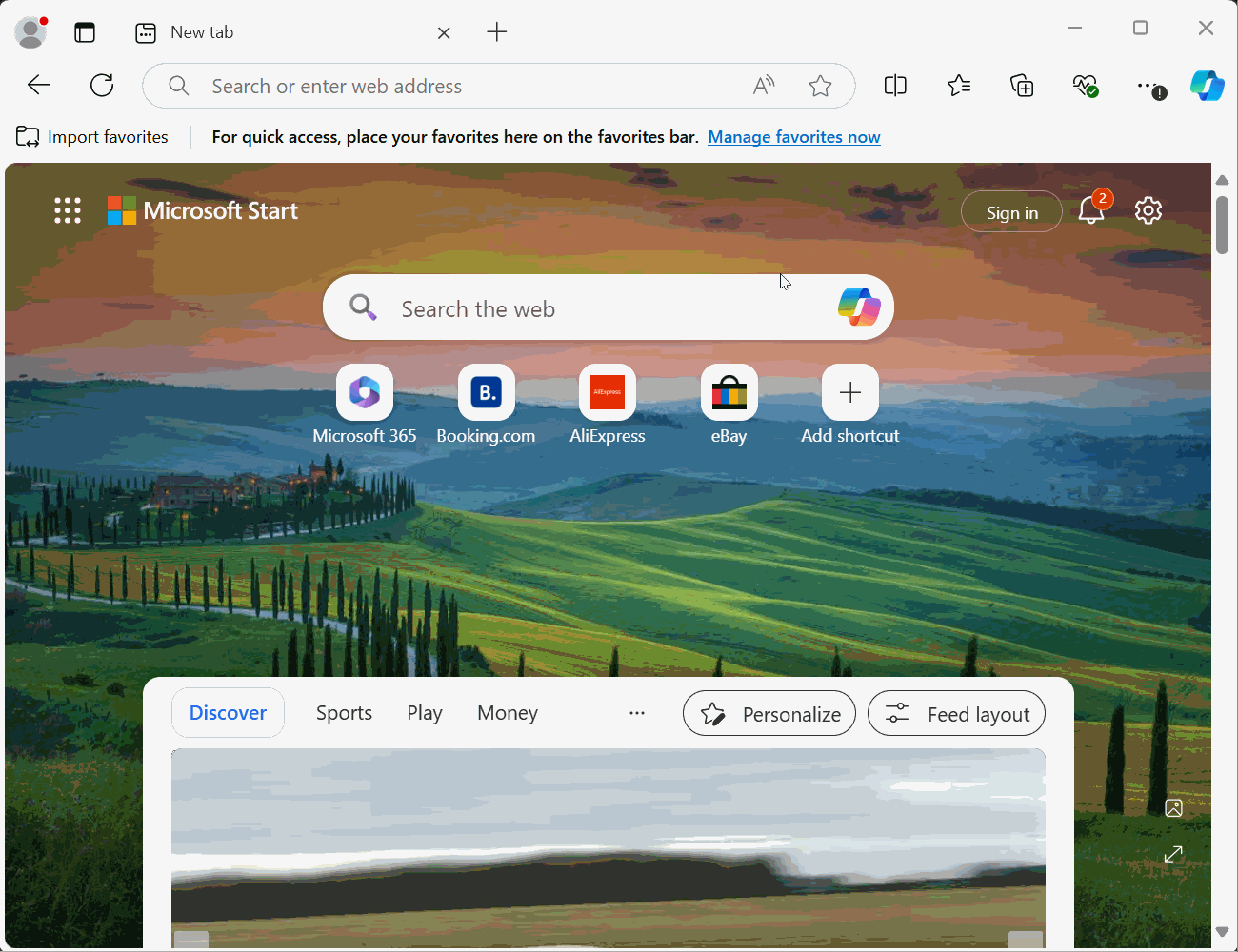This screenshot has height=952, width=1238.
Task: Click the Microsoft Start logo
Action: point(203,210)
